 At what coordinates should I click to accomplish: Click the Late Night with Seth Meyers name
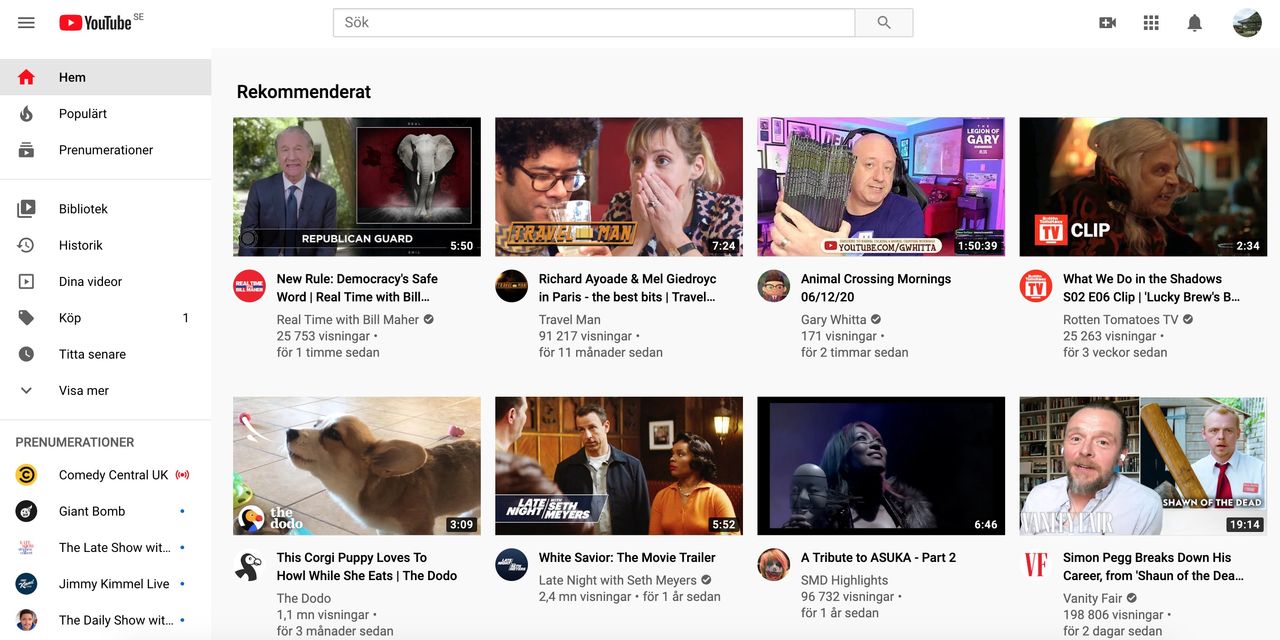pos(616,581)
